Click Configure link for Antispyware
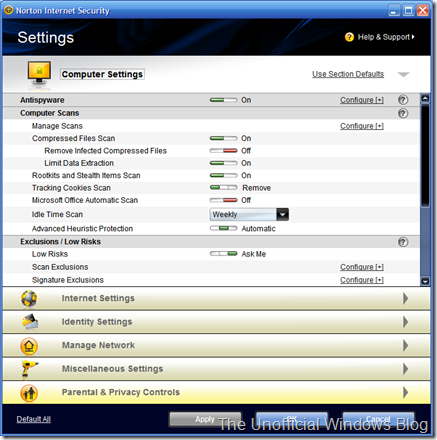Screen dimensions: 437x440 click(x=362, y=100)
